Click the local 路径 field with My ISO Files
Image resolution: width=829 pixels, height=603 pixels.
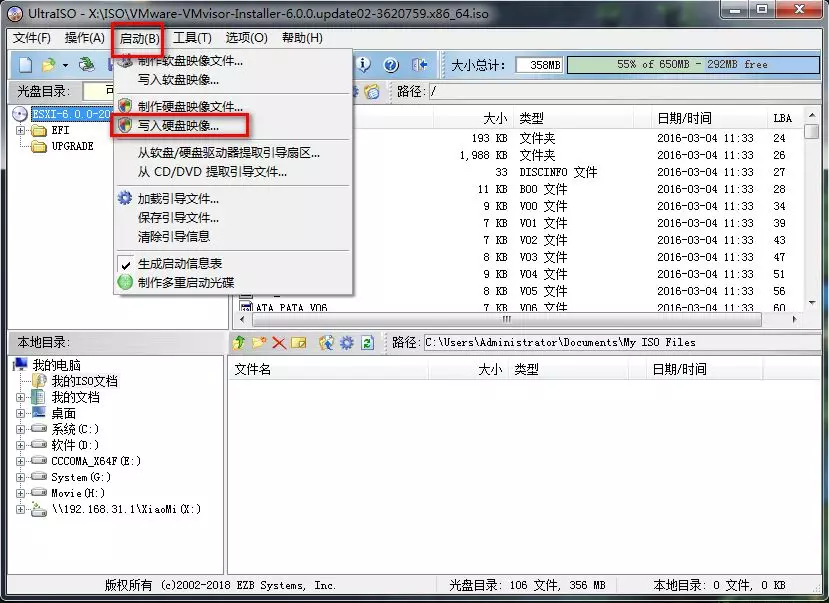point(621,342)
